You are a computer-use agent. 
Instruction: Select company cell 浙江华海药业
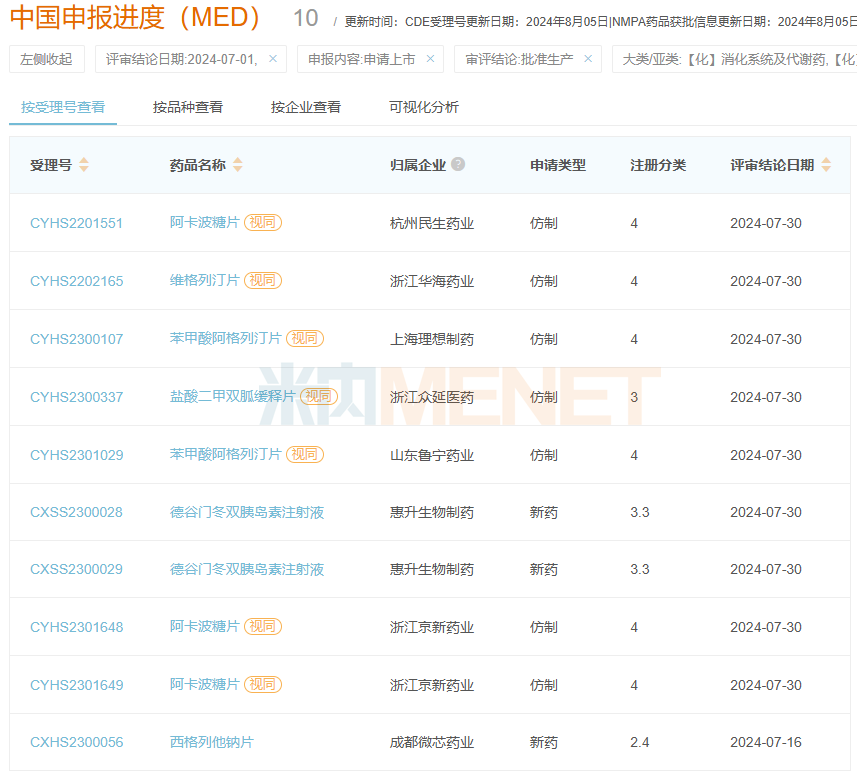[432, 281]
